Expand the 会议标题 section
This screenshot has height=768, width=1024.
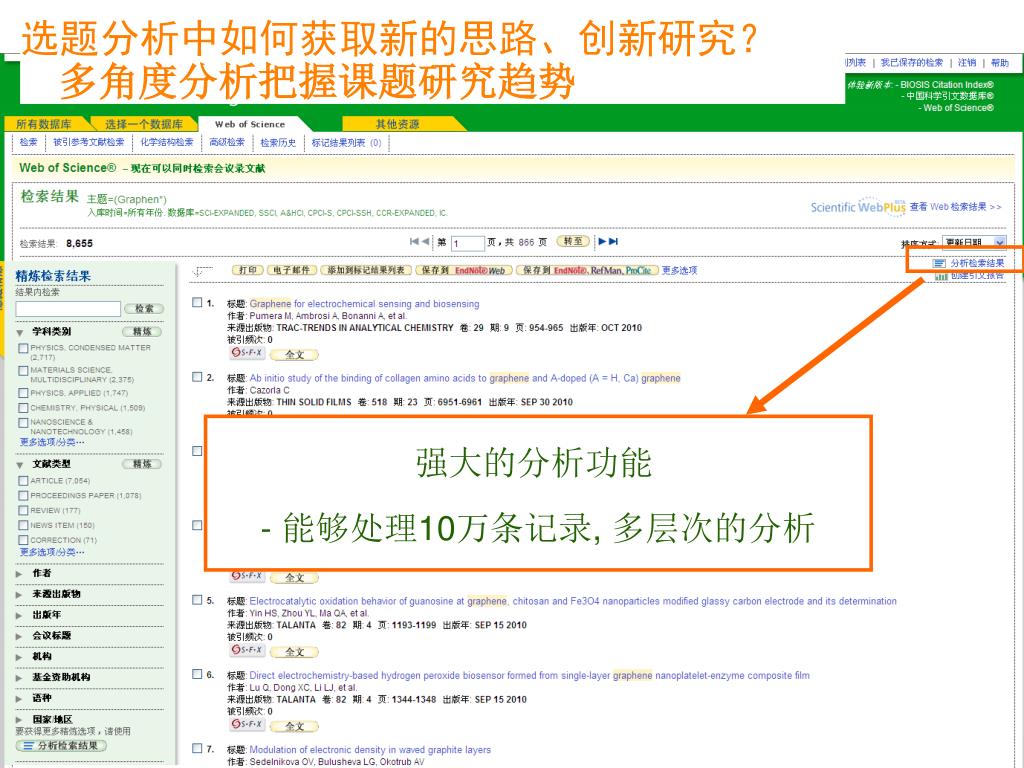coord(20,636)
